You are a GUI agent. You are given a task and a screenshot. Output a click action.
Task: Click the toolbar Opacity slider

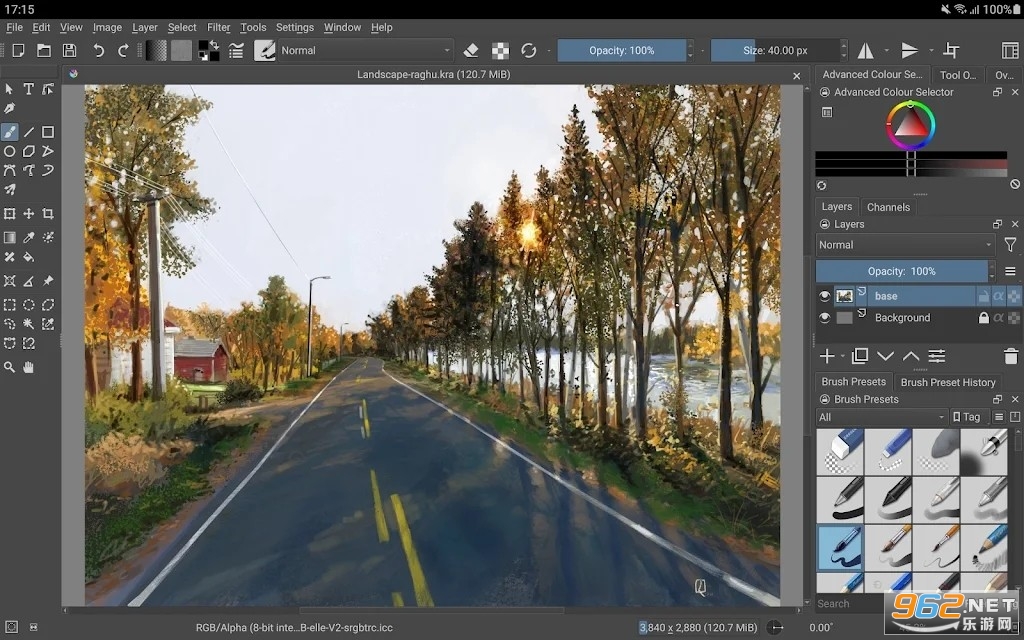click(x=621, y=50)
